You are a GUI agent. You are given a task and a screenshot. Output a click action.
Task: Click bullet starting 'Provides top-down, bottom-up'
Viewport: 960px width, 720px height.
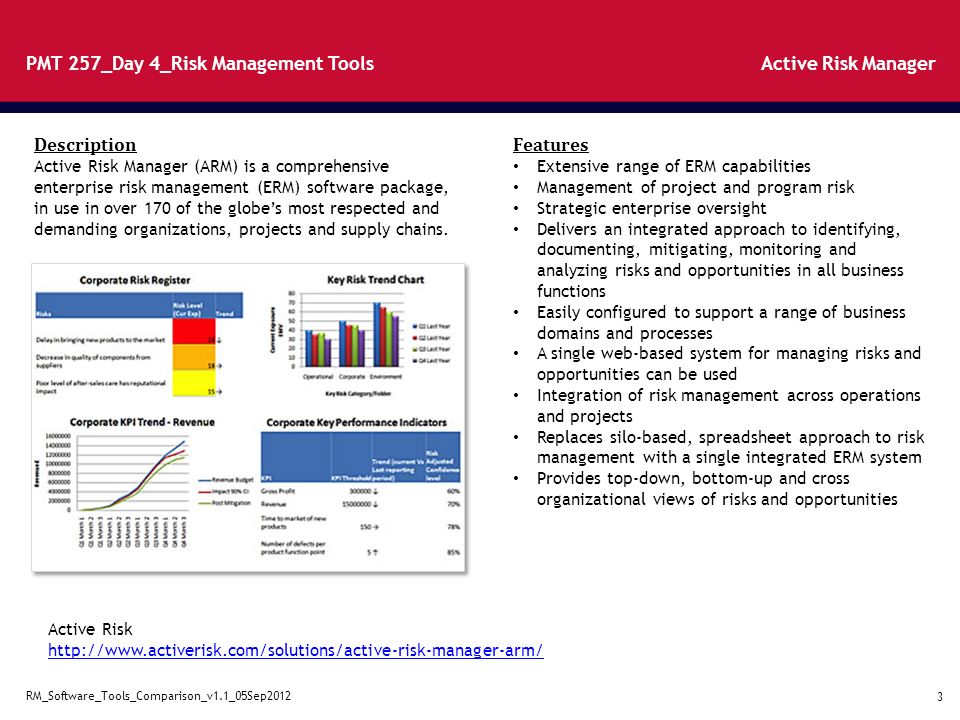[x=717, y=489]
